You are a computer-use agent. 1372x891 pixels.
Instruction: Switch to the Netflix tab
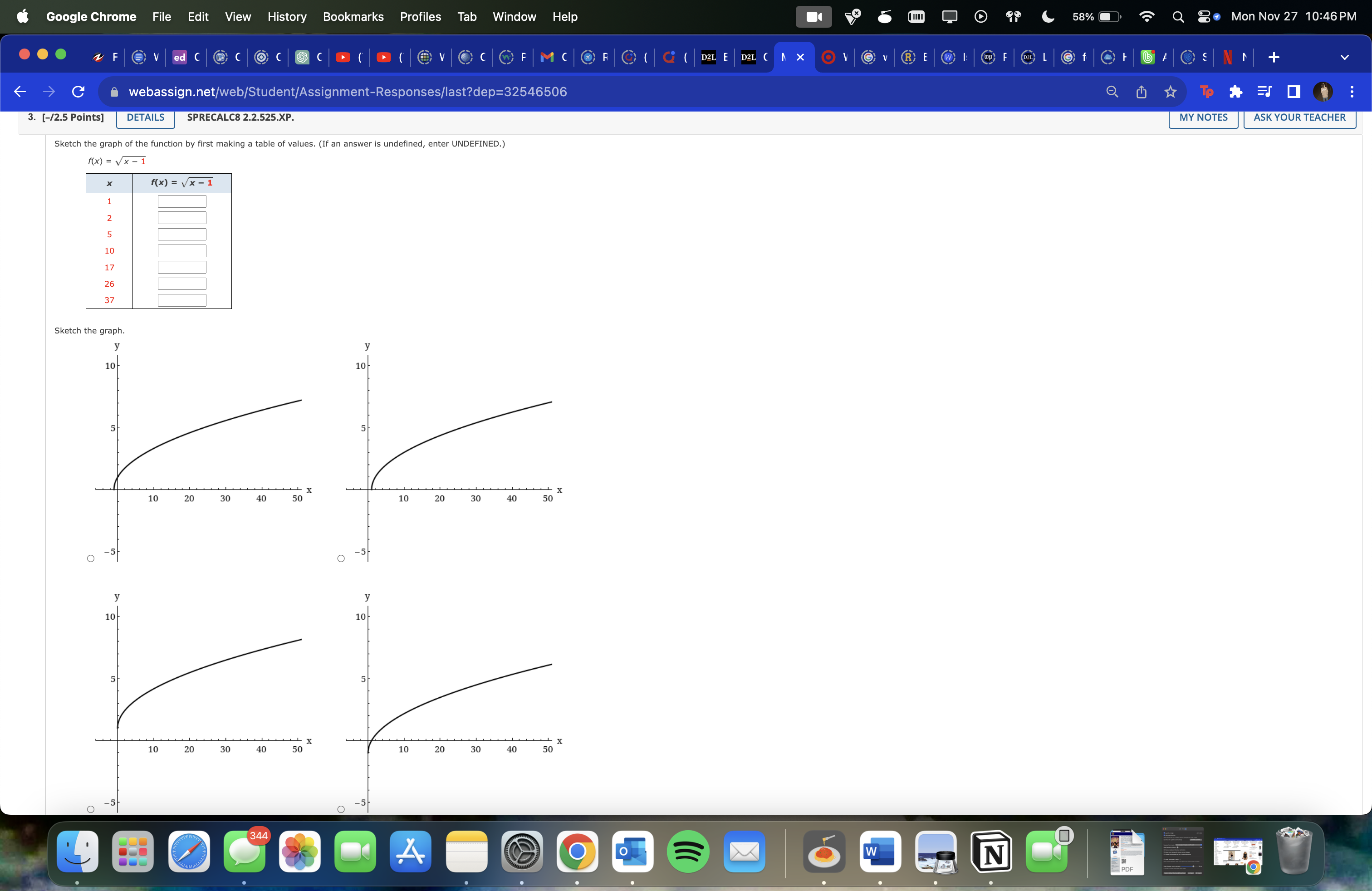[x=1234, y=57]
